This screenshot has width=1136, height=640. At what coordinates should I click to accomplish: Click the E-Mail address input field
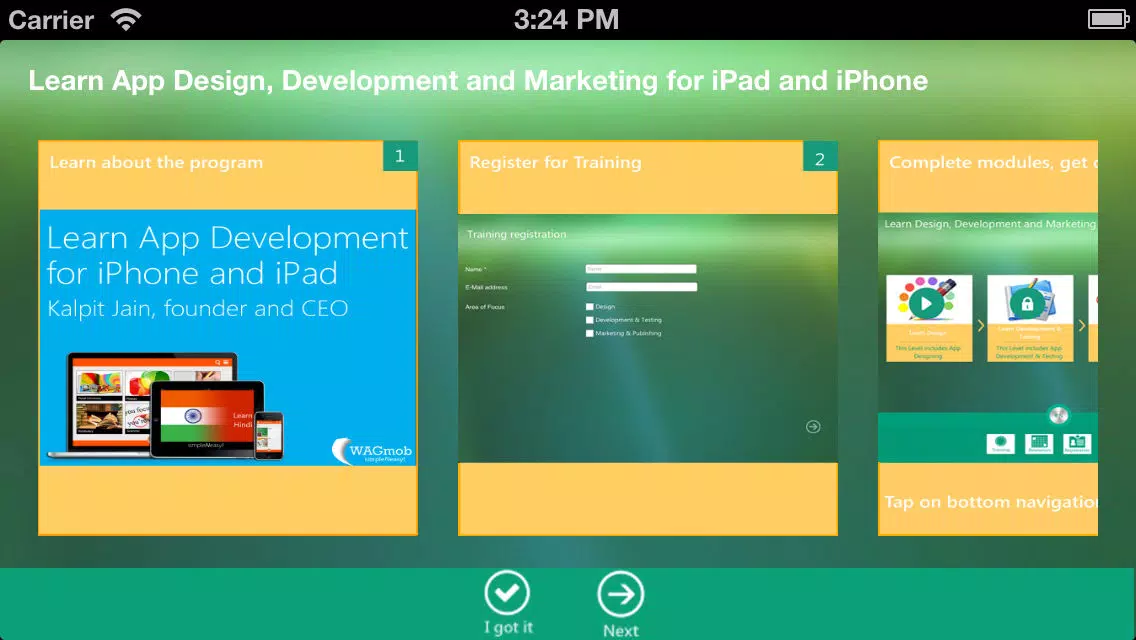(x=641, y=287)
